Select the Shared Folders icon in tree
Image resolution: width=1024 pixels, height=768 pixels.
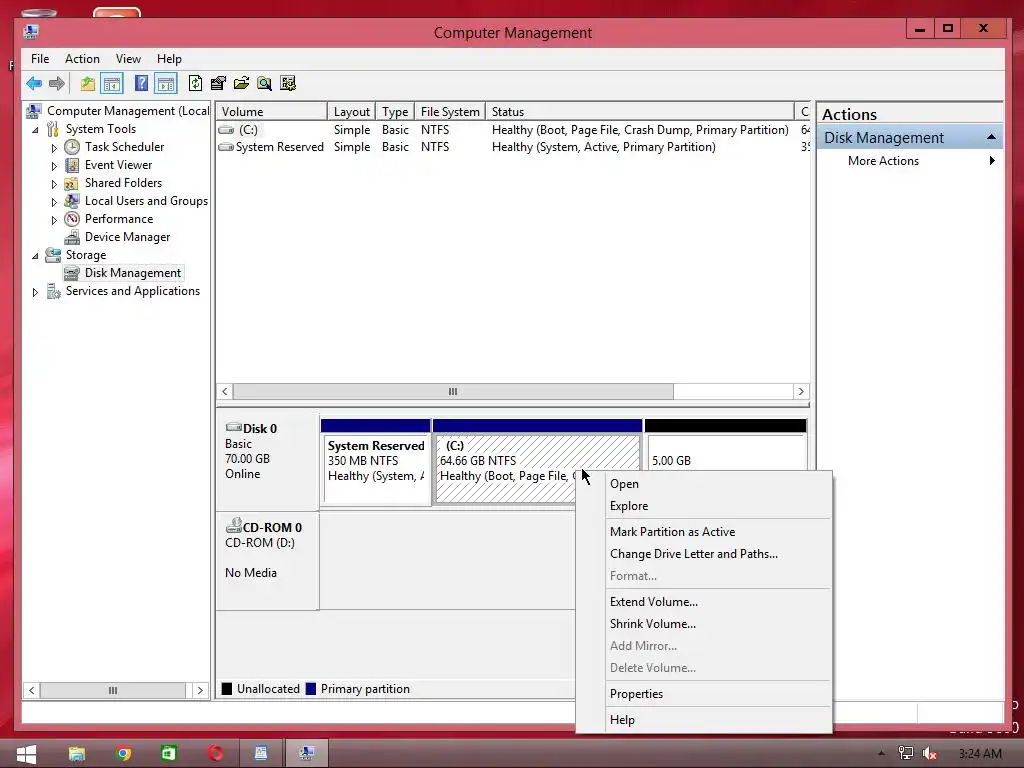click(x=72, y=183)
